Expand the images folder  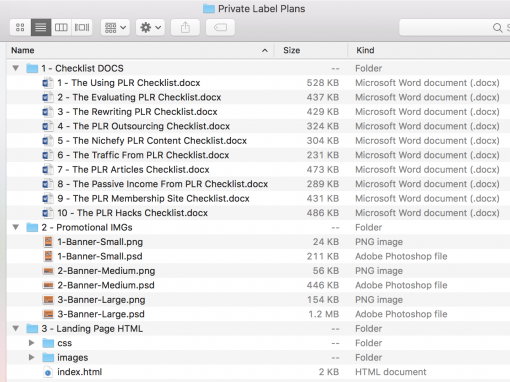point(32,357)
